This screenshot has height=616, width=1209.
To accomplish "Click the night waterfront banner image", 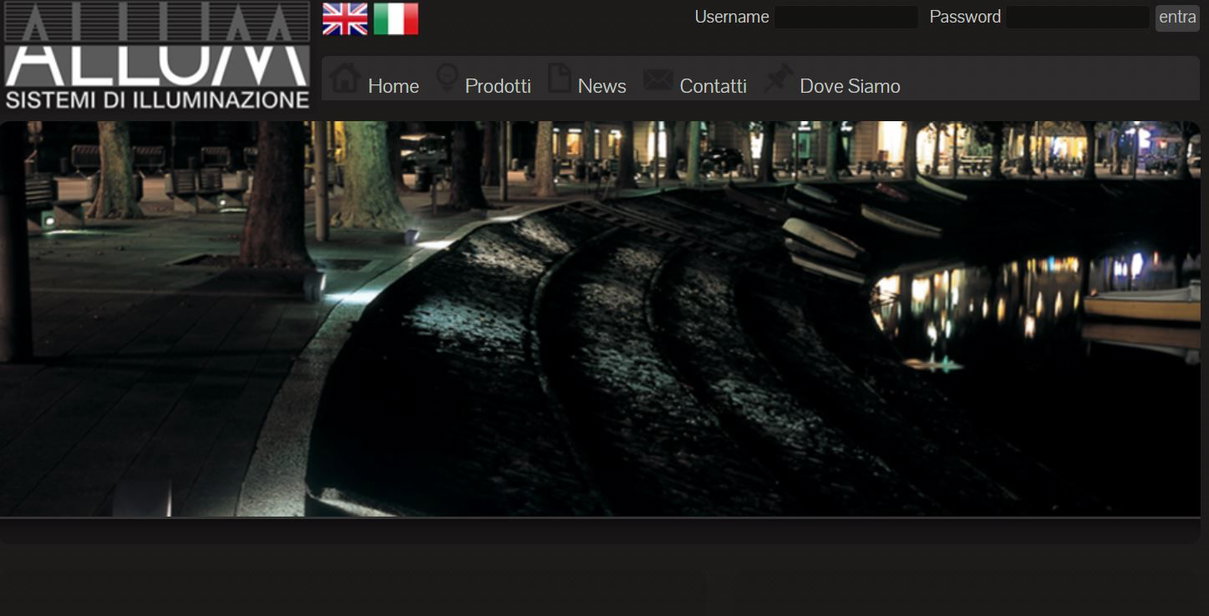I will [600, 319].
